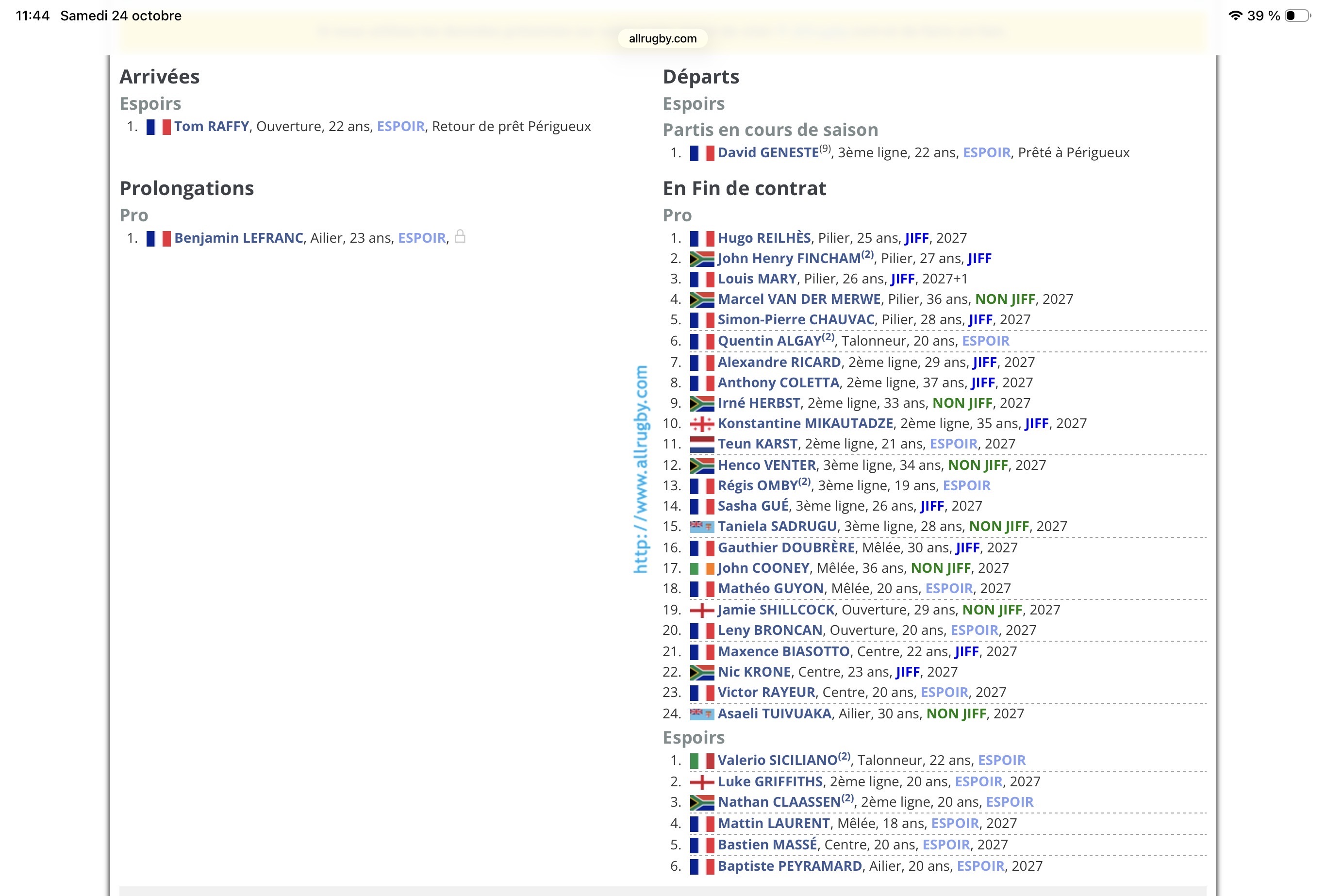Screen dimensions: 1326x896
Task: Click the South African flag beside Nic KRONE
Action: coord(702,672)
